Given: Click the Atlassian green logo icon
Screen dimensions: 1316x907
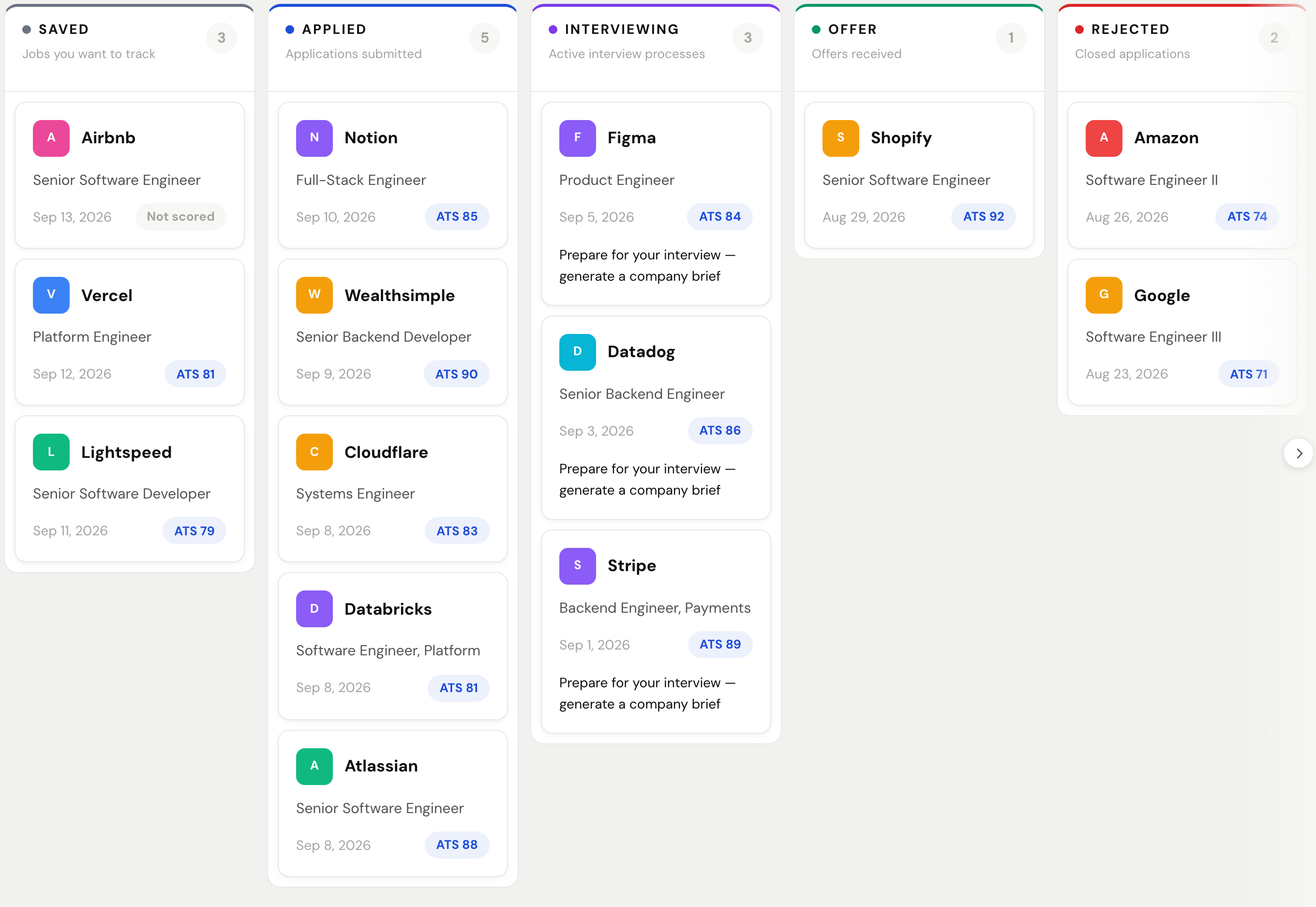Looking at the screenshot, I should 314,766.
